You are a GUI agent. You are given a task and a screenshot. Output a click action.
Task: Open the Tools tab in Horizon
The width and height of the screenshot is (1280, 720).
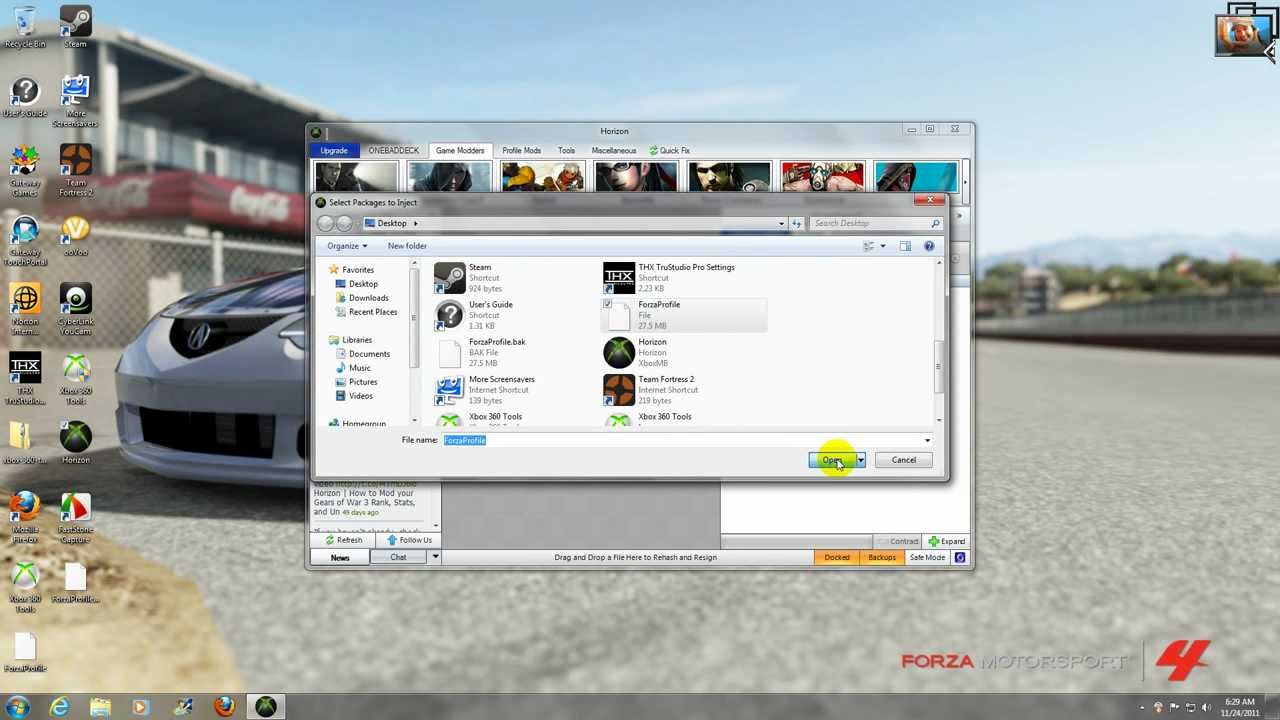(x=566, y=150)
